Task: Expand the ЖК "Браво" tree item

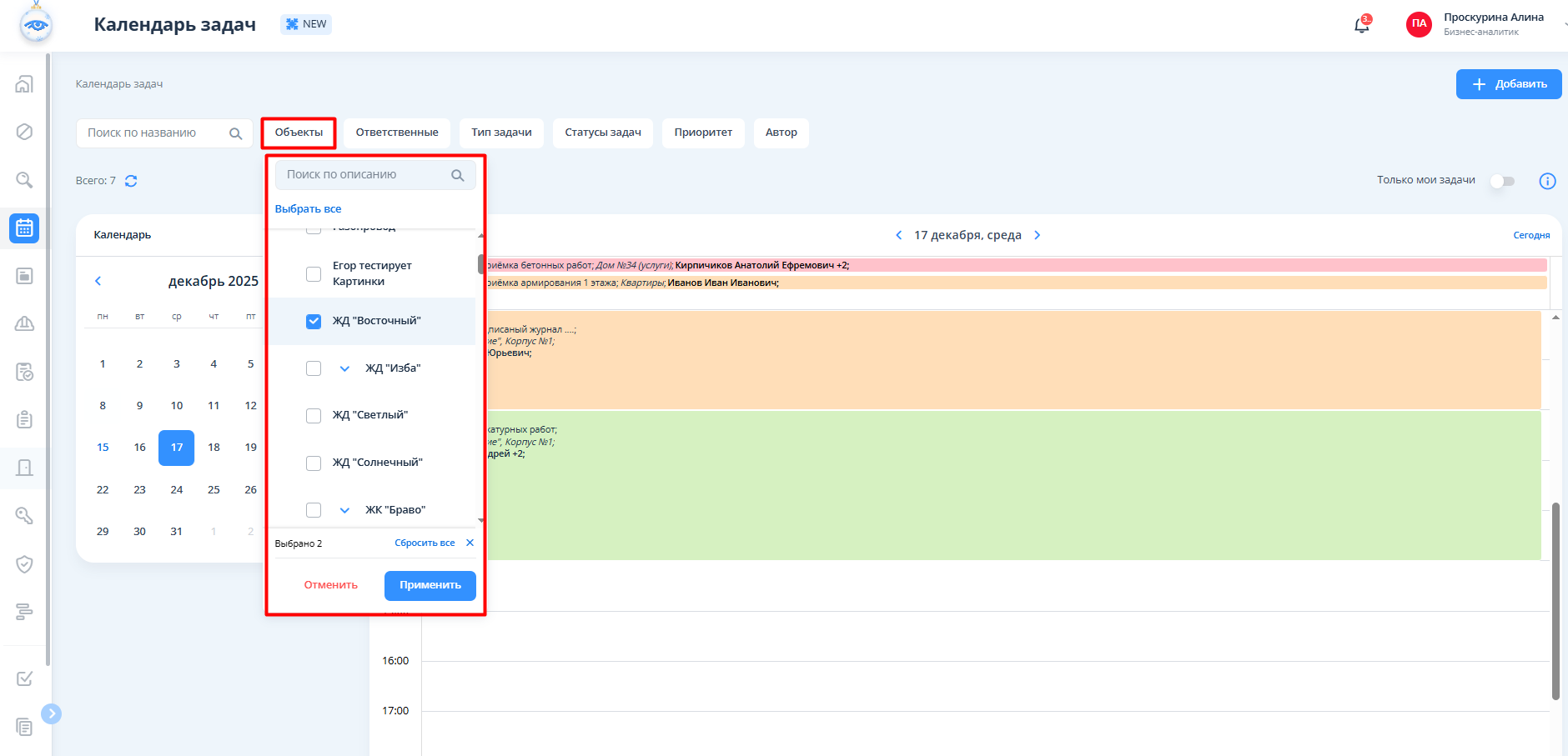Action: click(344, 510)
